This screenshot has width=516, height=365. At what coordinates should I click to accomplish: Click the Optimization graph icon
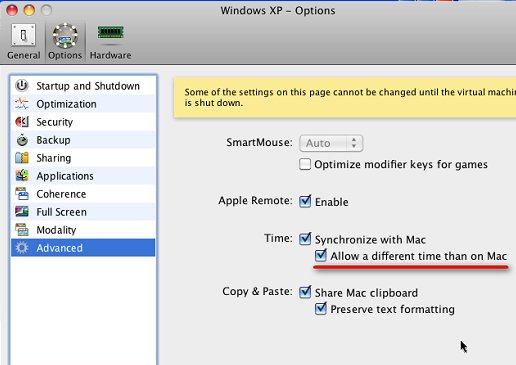click(22, 104)
